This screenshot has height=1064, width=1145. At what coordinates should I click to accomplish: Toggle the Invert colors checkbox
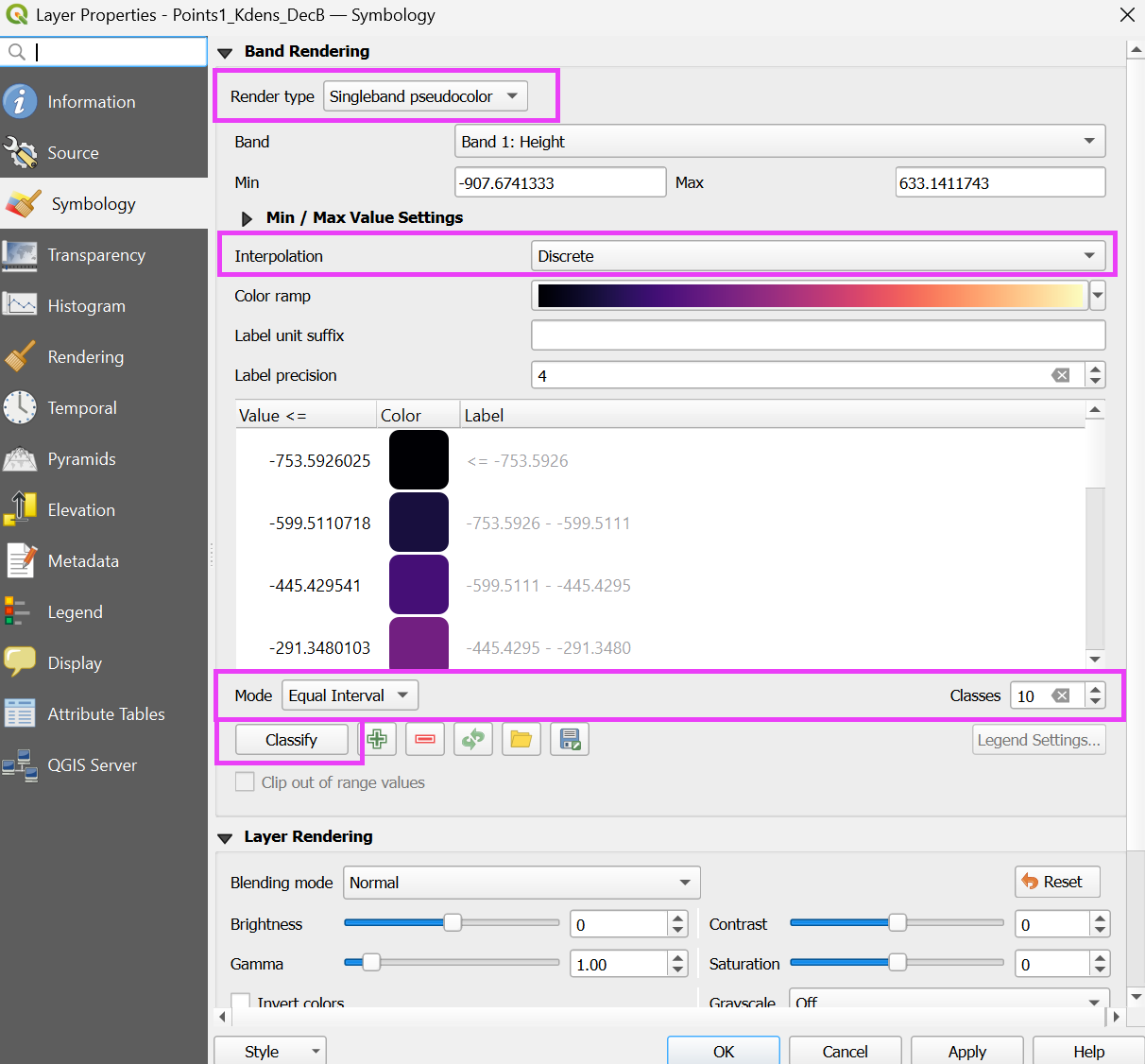242,1002
